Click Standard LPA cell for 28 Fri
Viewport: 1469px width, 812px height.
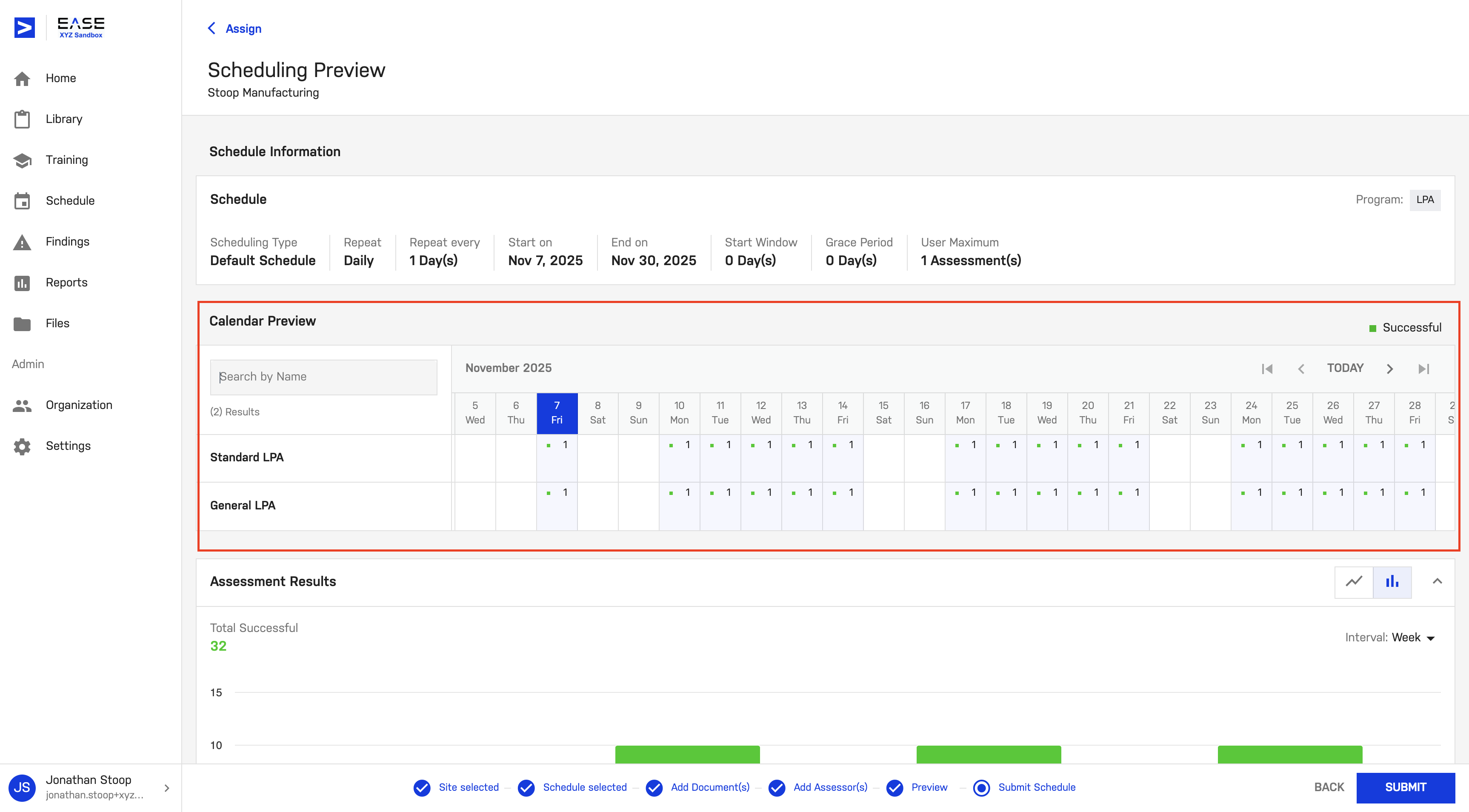click(x=1414, y=458)
